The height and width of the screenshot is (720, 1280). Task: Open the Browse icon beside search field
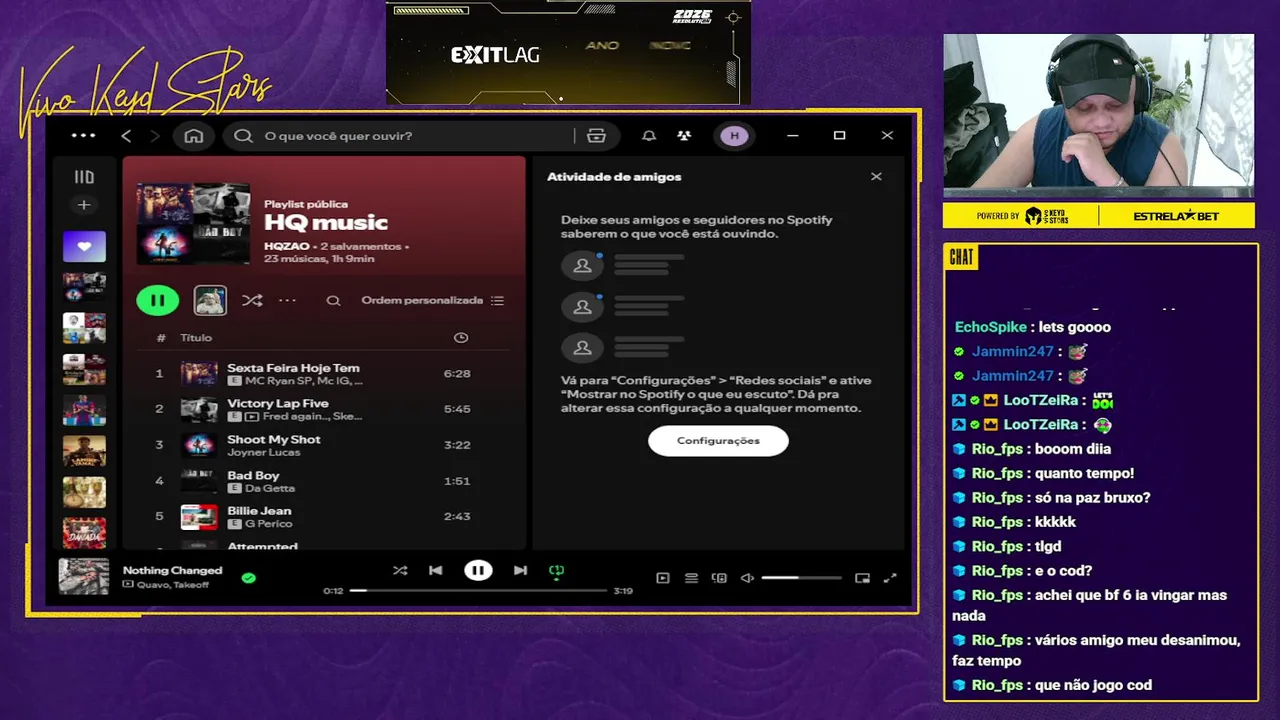click(x=597, y=136)
